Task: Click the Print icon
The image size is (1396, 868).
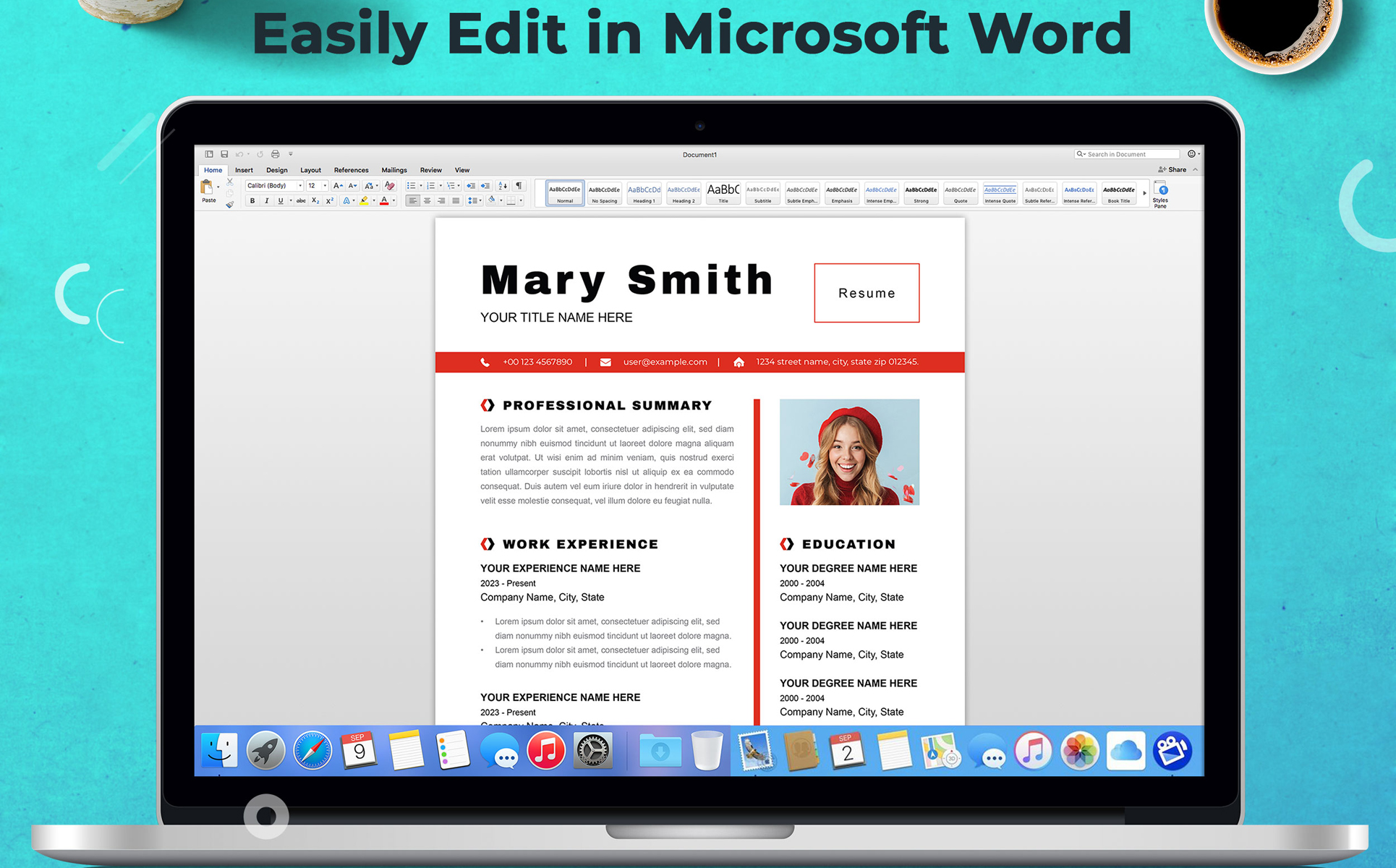Action: click(275, 154)
